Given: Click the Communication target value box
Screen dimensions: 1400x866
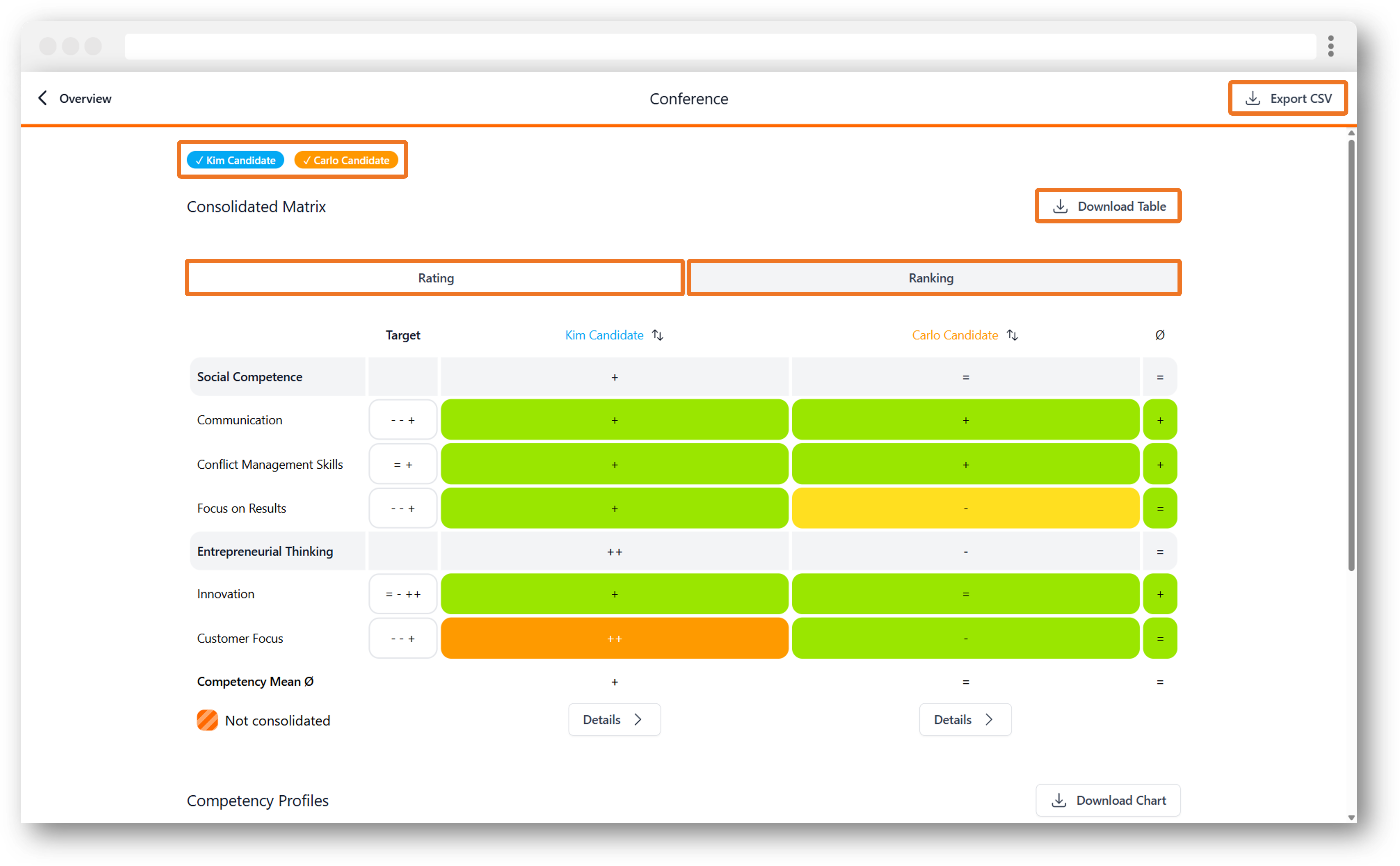Looking at the screenshot, I should point(403,420).
